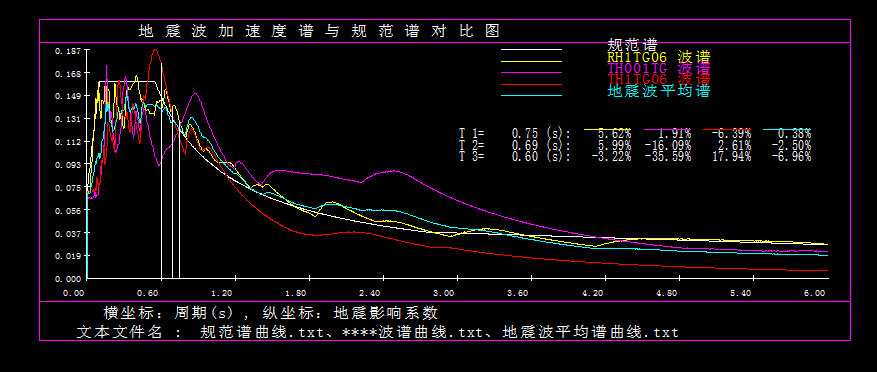Viewport: 877px width, 372px height.
Task: Select the white 规范谱 legend line
Action: (x=531, y=49)
